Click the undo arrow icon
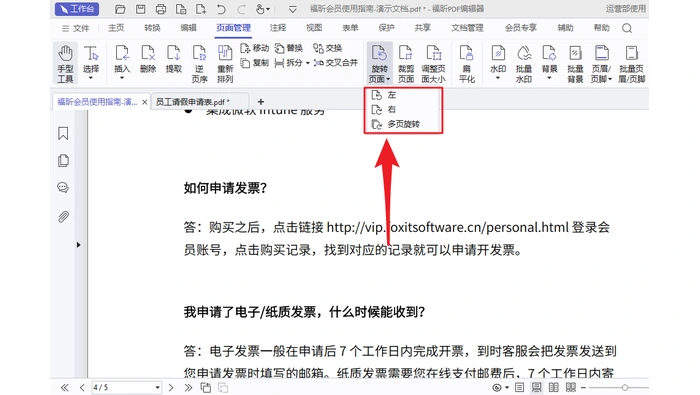The height and width of the screenshot is (395, 700). pos(221,9)
